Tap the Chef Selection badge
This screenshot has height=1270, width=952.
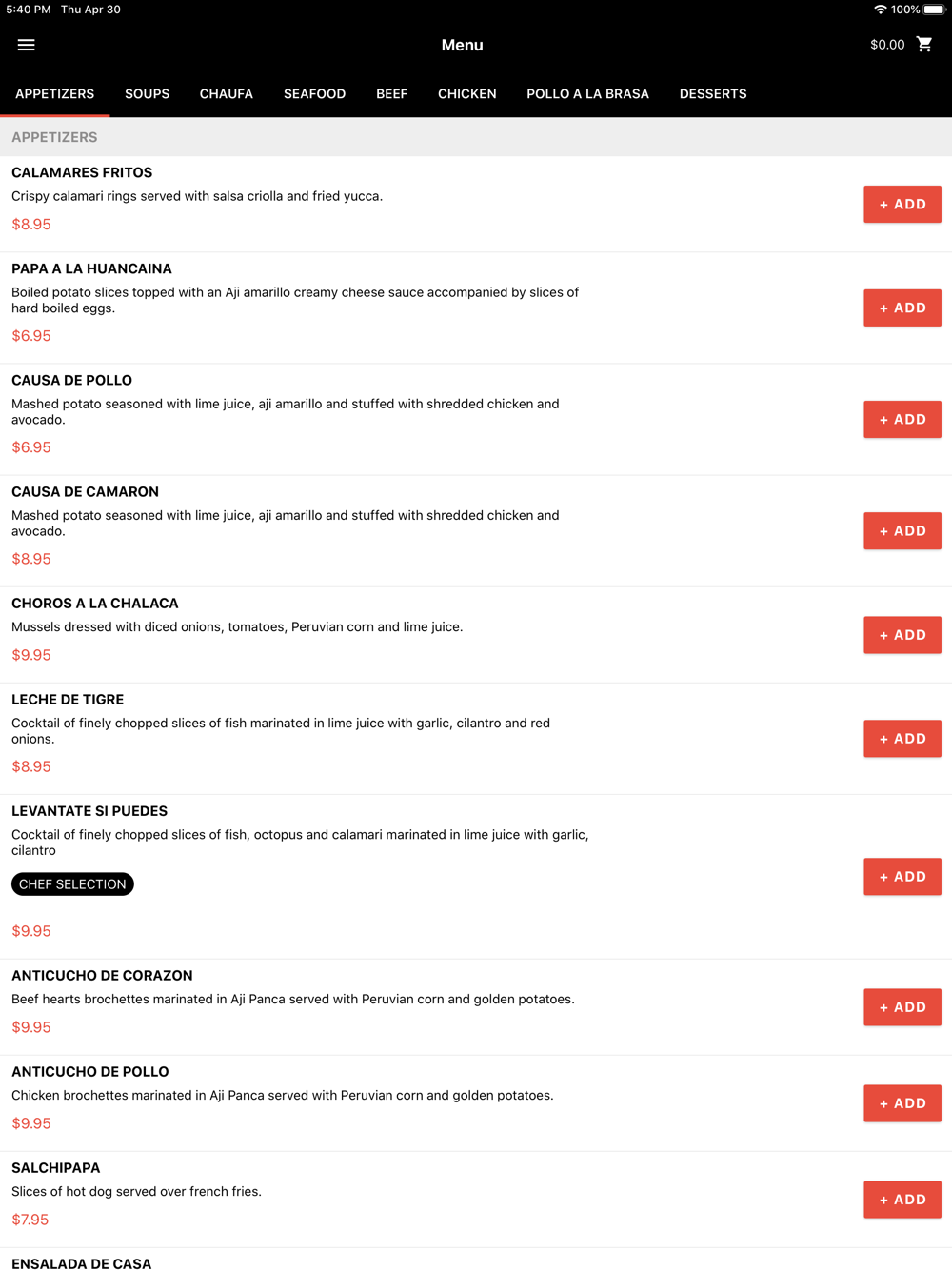point(72,884)
